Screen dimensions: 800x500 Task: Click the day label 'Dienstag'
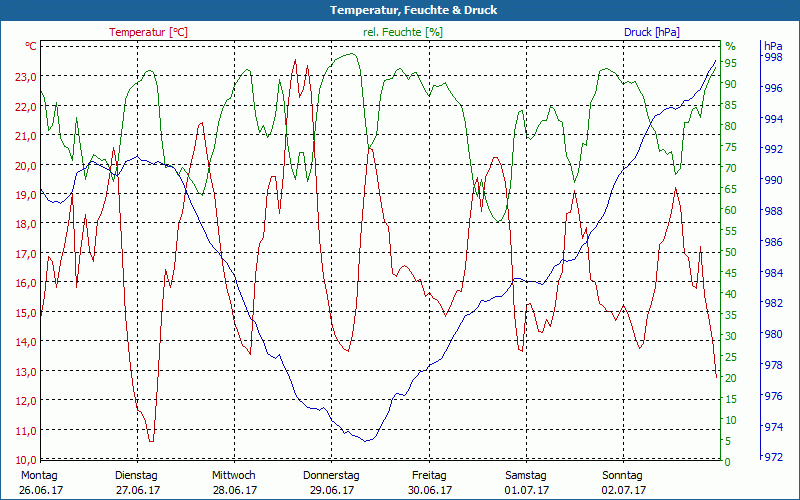[136, 476]
